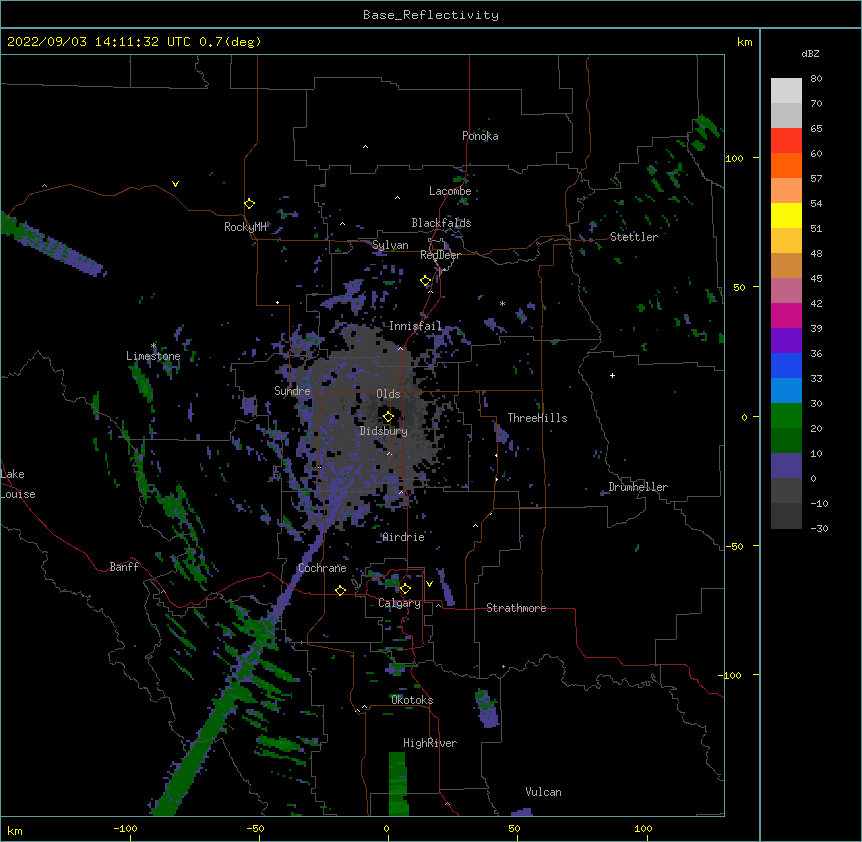The height and width of the screenshot is (842, 862).
Task: Click the Innisfail label
Action: (415, 326)
